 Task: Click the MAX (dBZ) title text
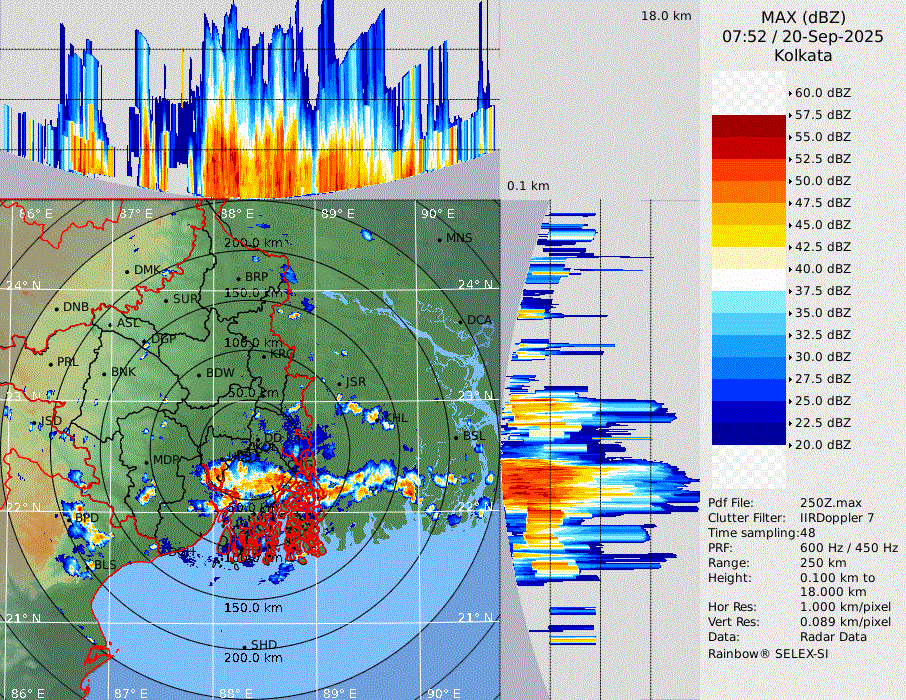tap(803, 17)
